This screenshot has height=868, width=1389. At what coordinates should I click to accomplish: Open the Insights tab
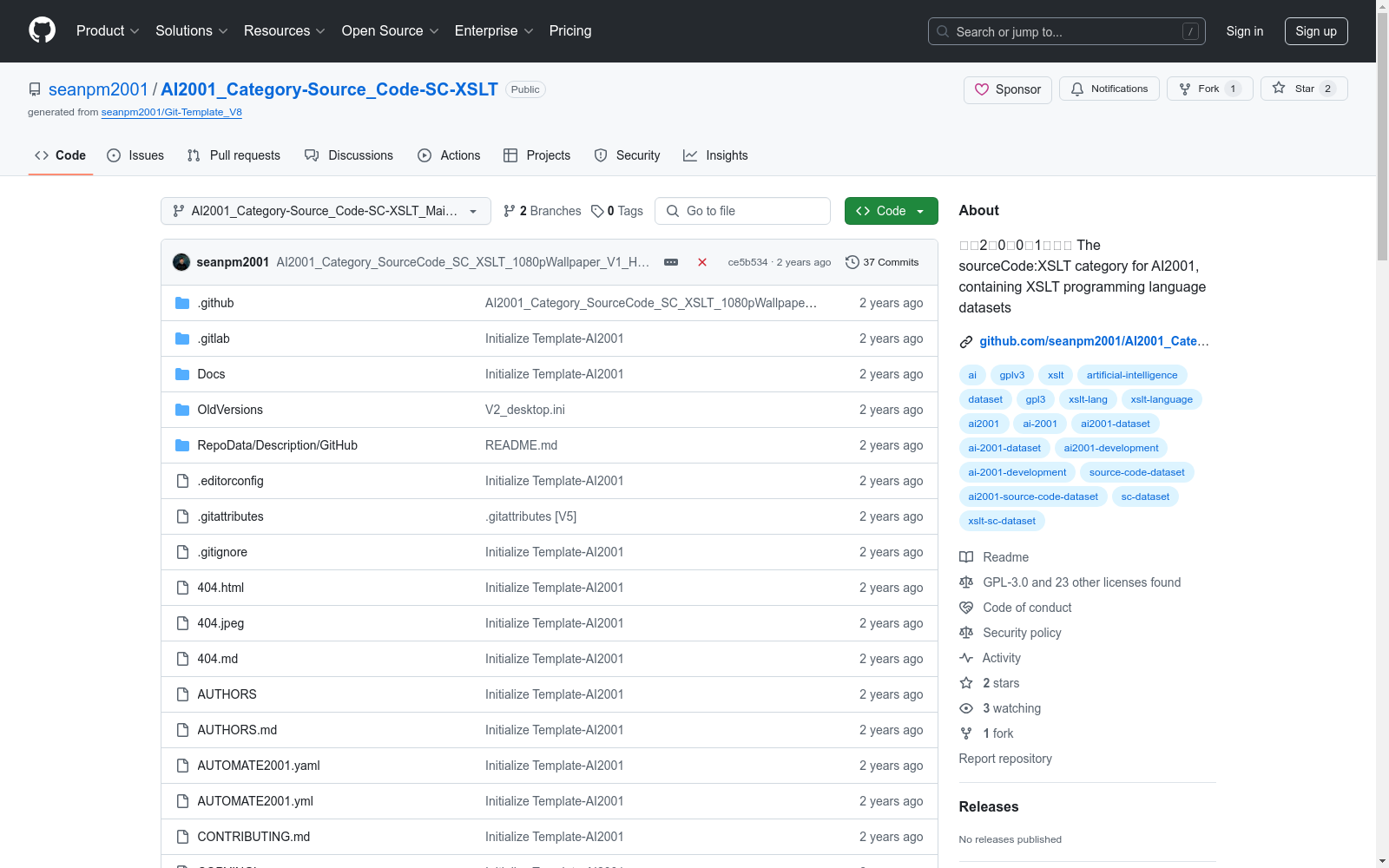(715, 155)
